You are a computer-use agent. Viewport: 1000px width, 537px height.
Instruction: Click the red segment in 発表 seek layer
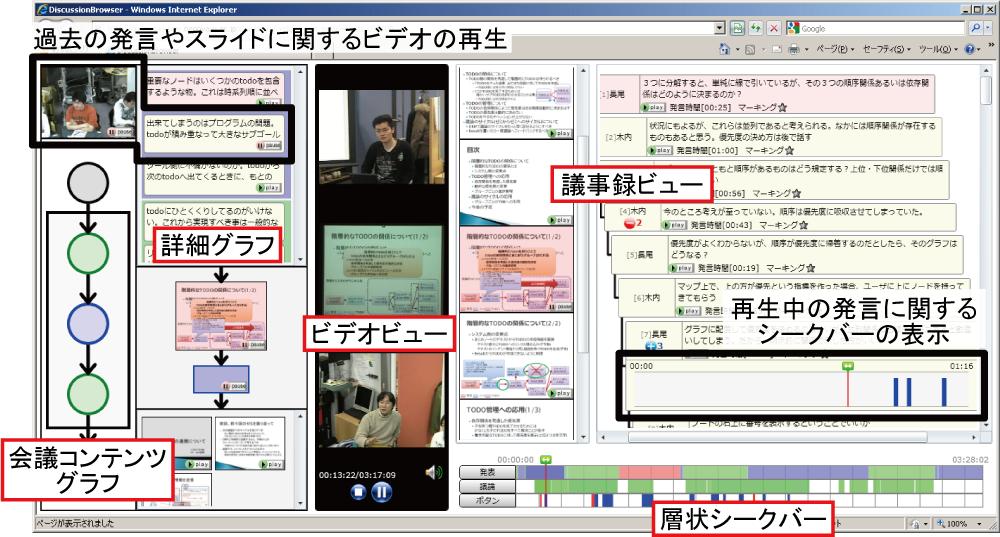(651, 473)
